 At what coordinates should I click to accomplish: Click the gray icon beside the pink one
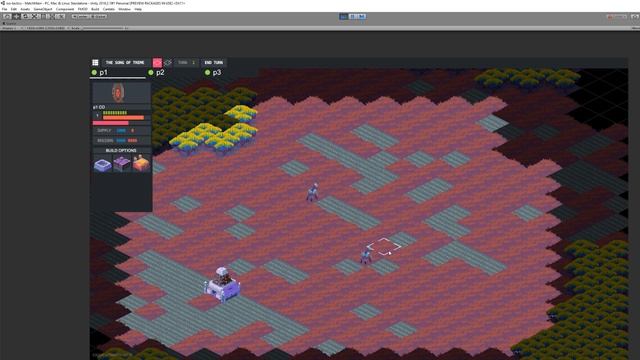click(168, 62)
